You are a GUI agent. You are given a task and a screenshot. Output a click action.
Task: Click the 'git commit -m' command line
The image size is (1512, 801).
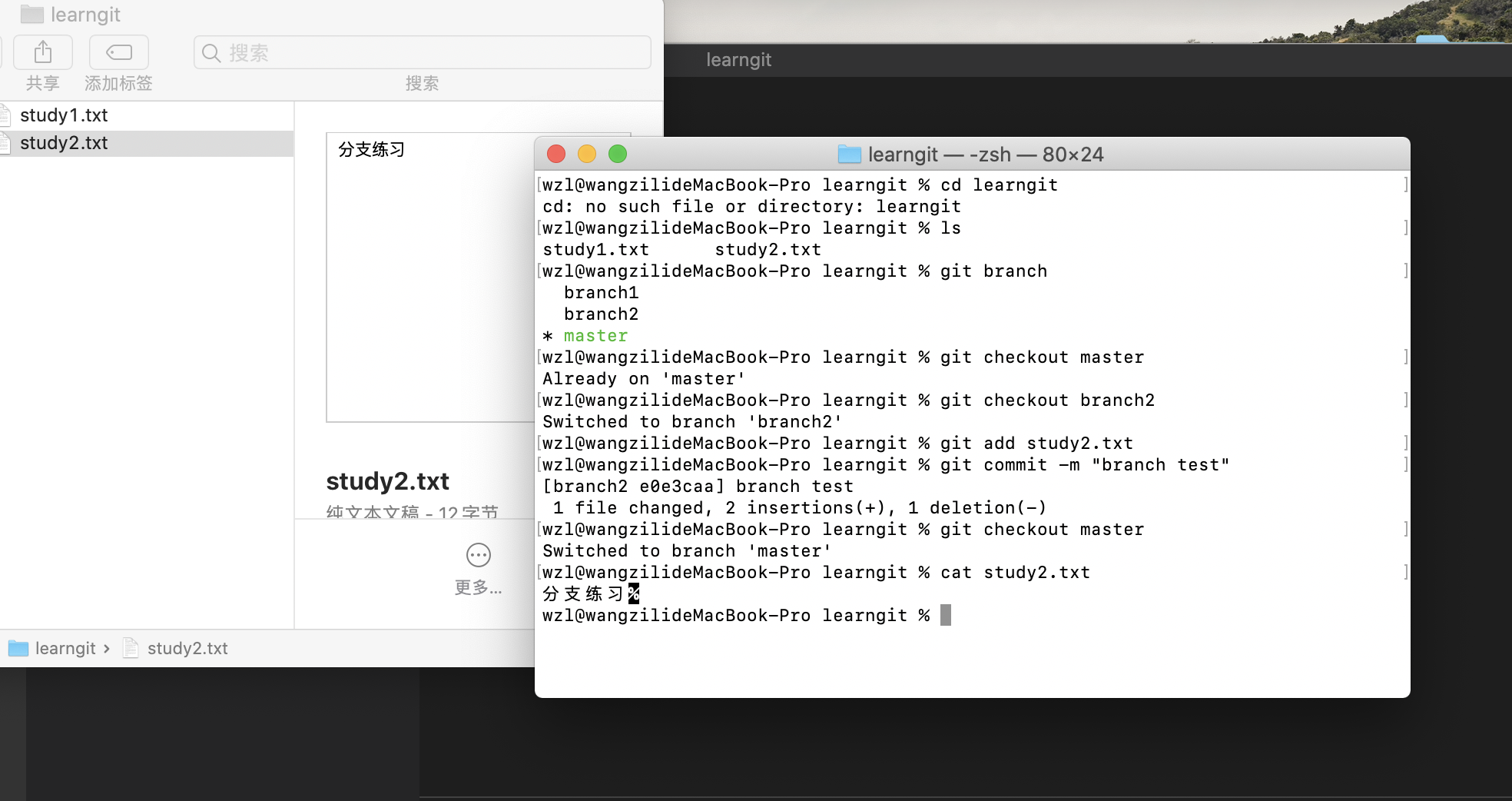pos(886,465)
